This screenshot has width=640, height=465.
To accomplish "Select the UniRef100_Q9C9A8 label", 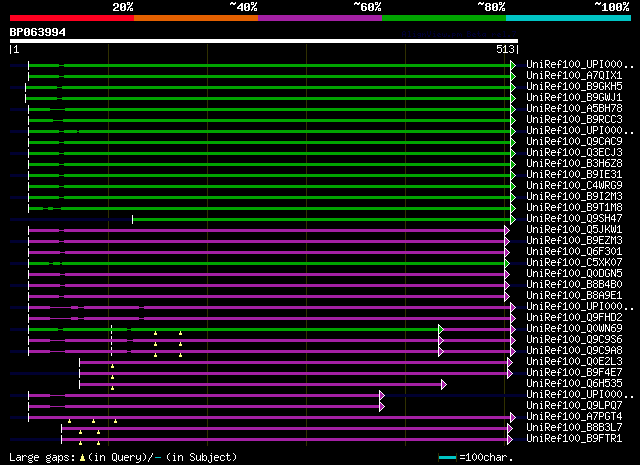I will pyautogui.click(x=574, y=351).
